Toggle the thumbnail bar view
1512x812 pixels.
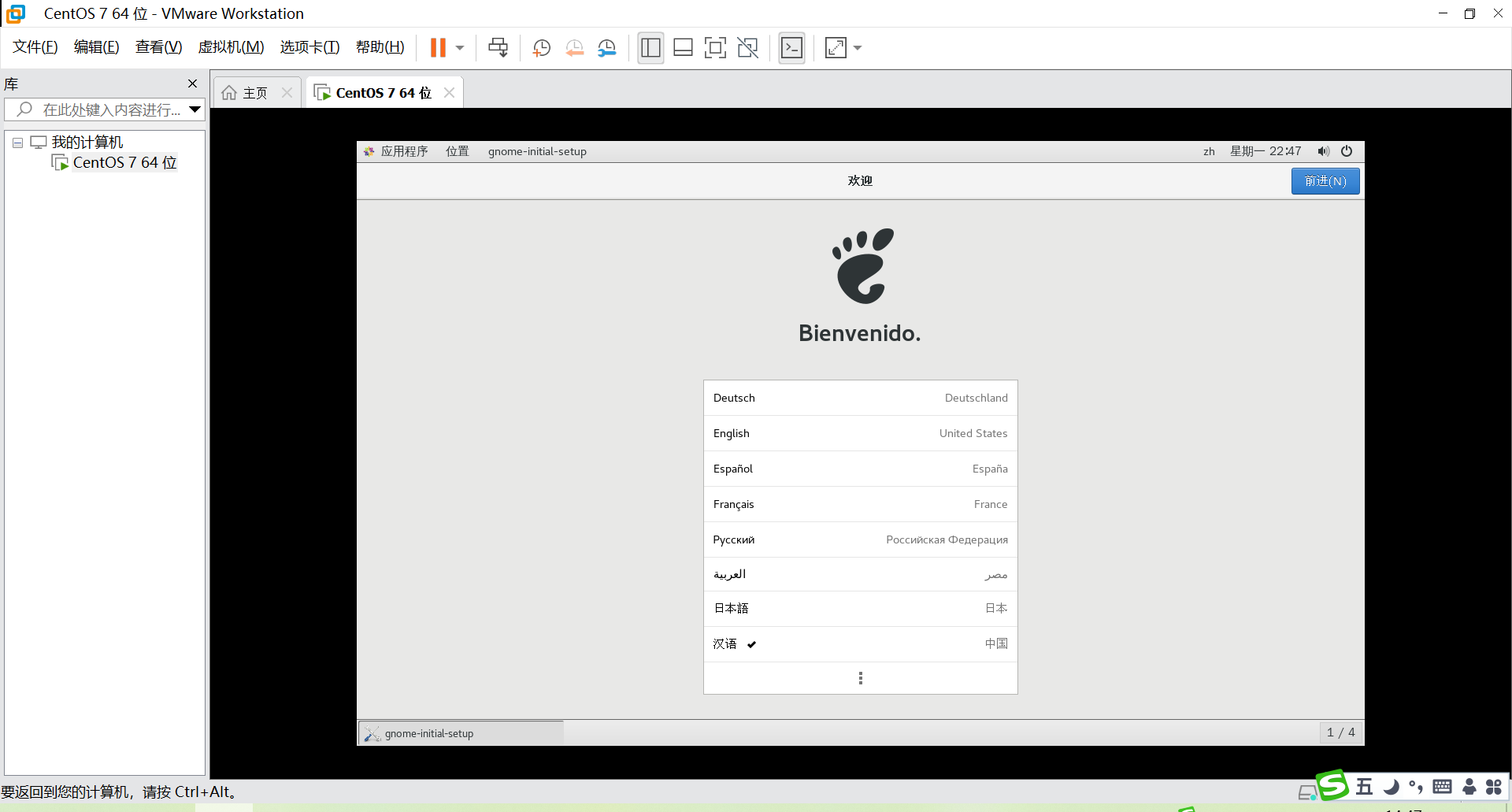point(683,48)
